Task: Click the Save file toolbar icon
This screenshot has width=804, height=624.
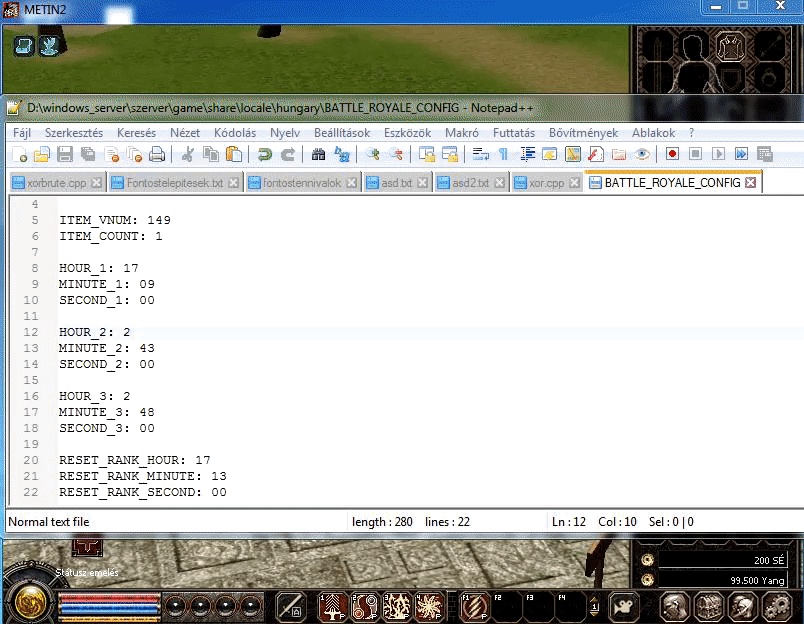Action: [x=65, y=154]
